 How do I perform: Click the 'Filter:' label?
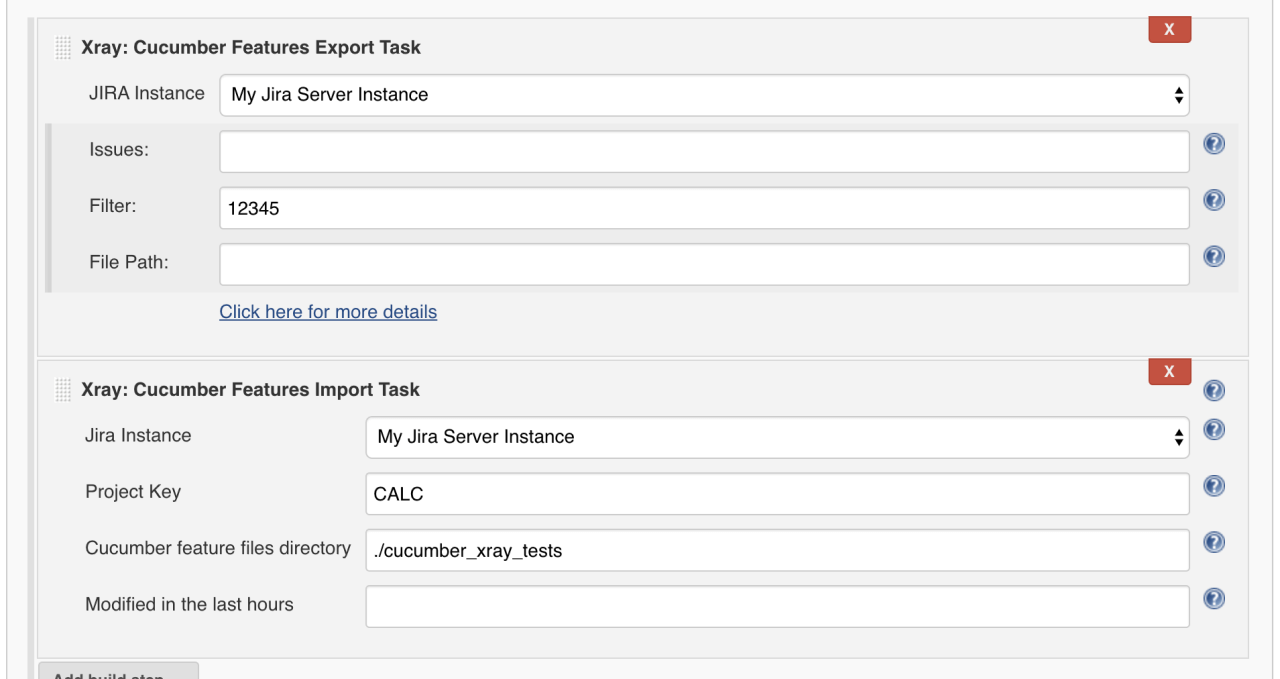tap(113, 206)
